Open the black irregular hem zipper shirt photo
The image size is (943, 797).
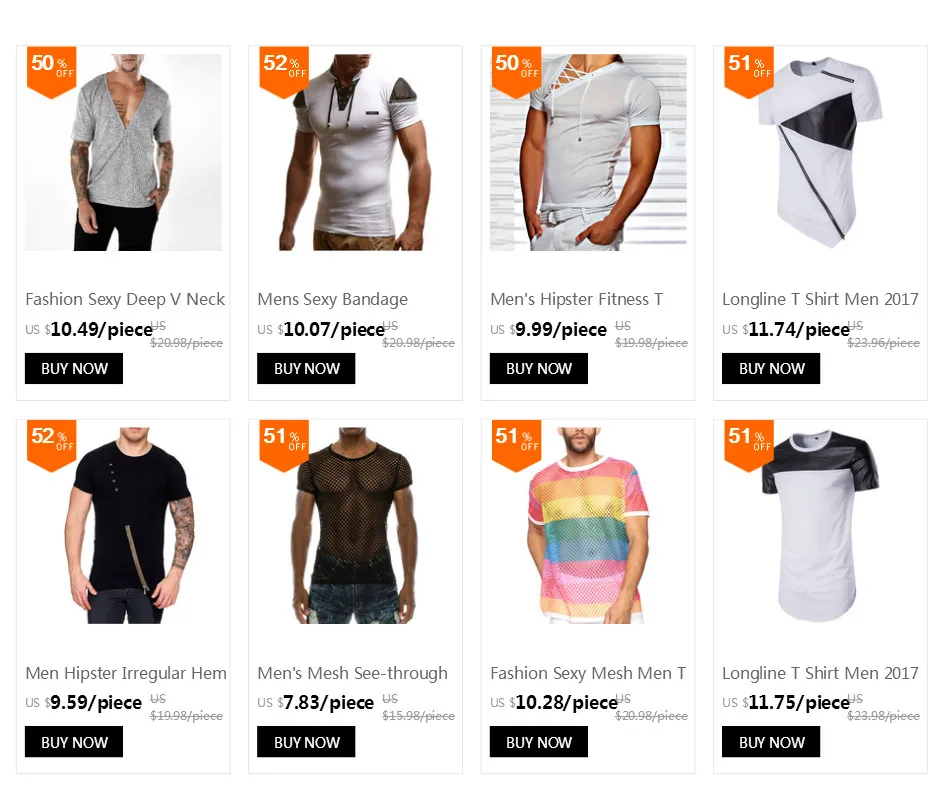click(x=123, y=526)
